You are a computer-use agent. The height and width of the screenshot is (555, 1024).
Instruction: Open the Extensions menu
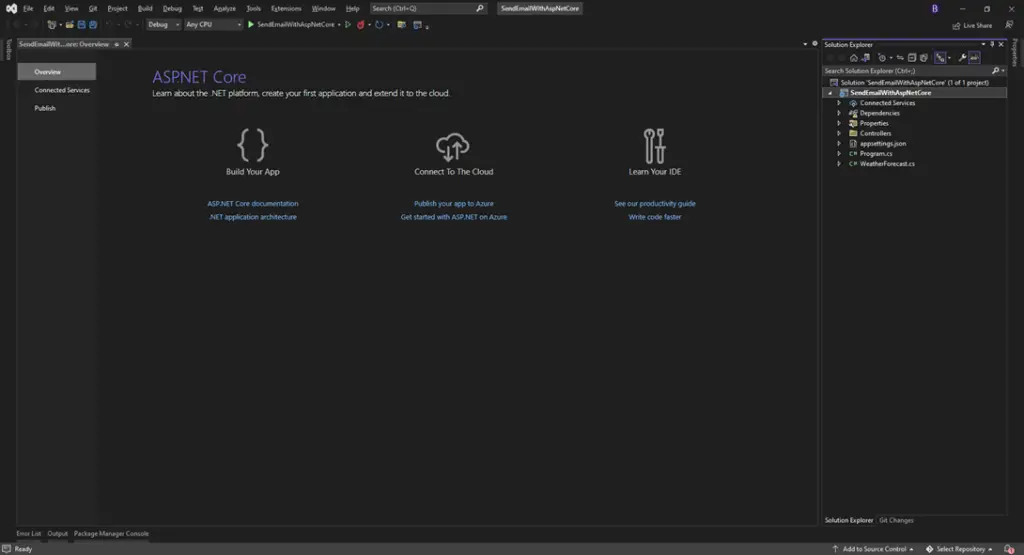click(x=286, y=8)
